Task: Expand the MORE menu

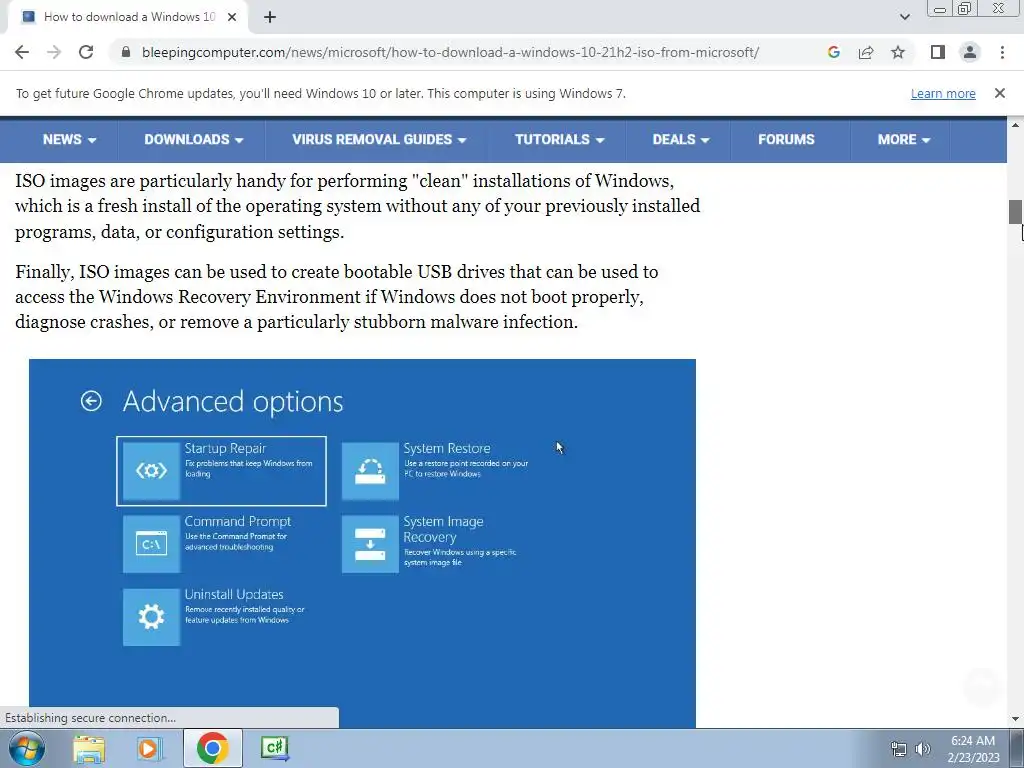Action: pos(904,140)
